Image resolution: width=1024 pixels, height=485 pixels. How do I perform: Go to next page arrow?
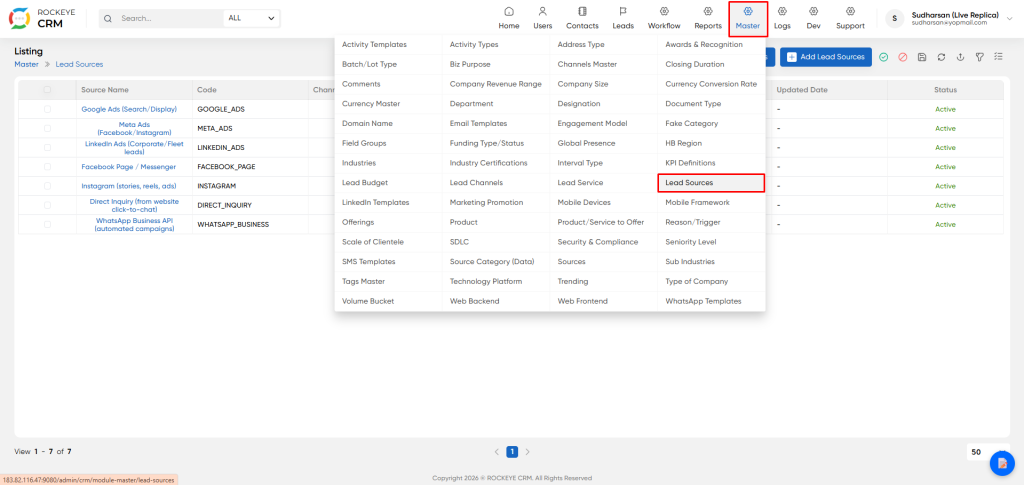tap(528, 452)
